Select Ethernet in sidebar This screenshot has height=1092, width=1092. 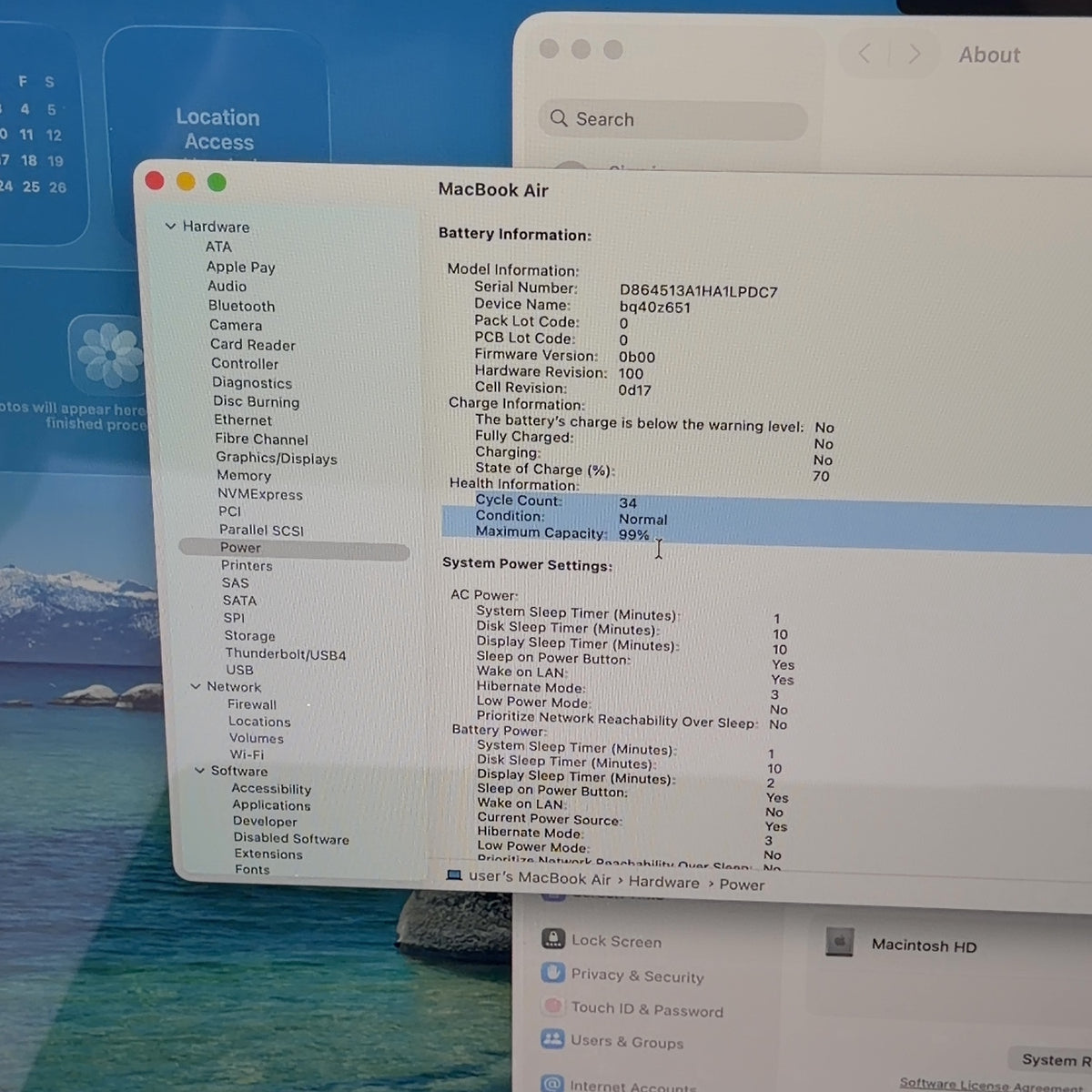tap(243, 420)
